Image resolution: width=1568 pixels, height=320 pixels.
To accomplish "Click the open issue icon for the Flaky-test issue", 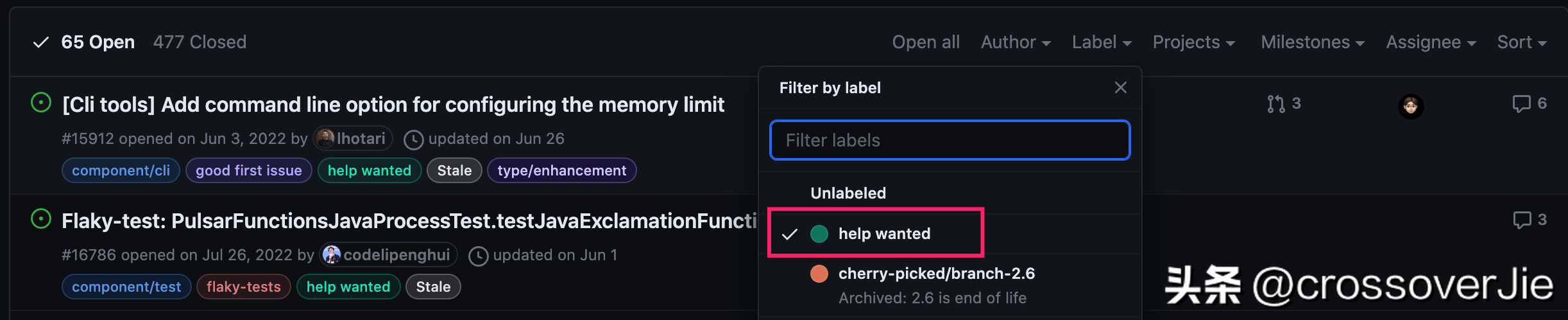I will tap(41, 219).
